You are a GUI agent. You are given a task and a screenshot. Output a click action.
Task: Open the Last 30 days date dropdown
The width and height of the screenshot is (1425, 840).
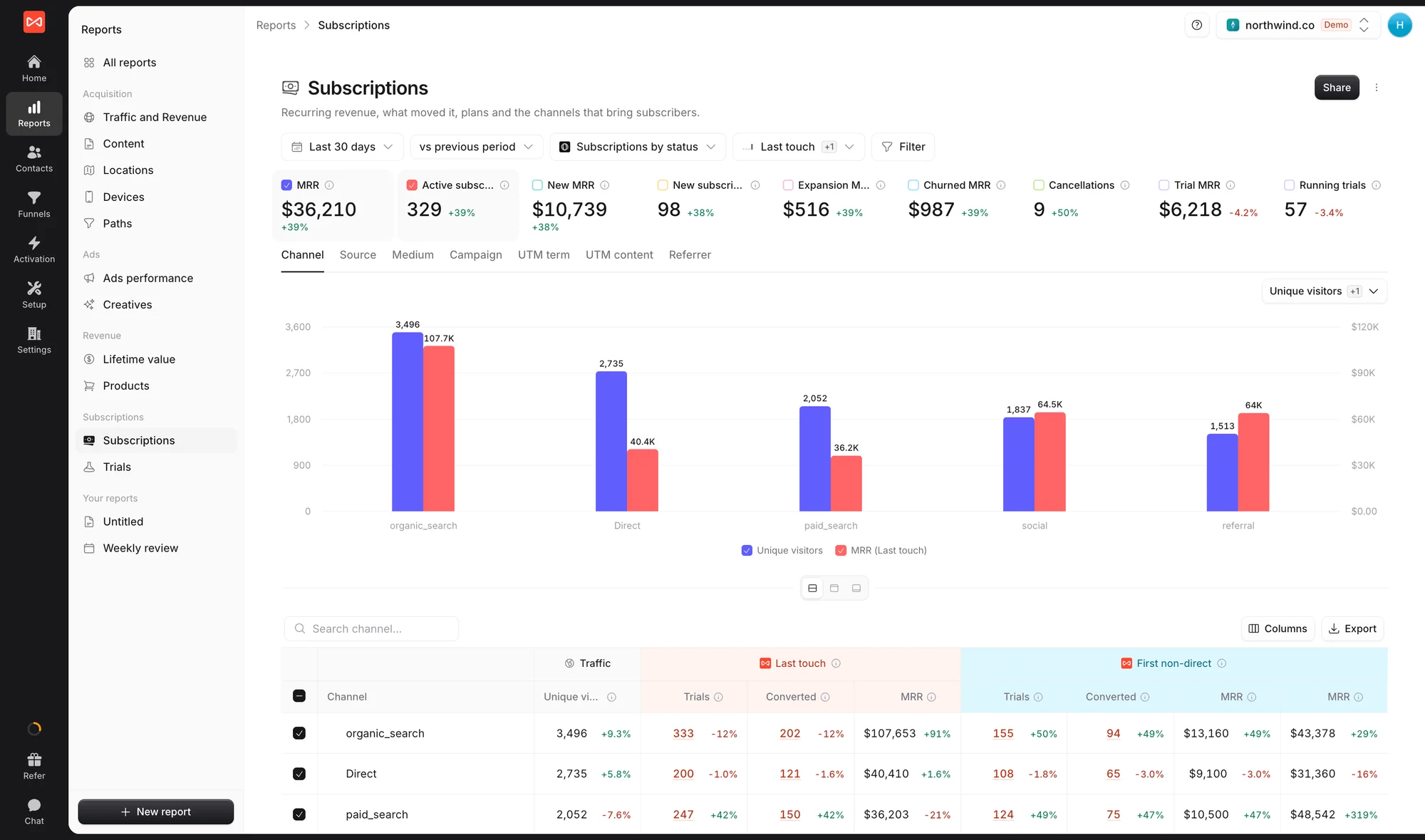tap(342, 147)
